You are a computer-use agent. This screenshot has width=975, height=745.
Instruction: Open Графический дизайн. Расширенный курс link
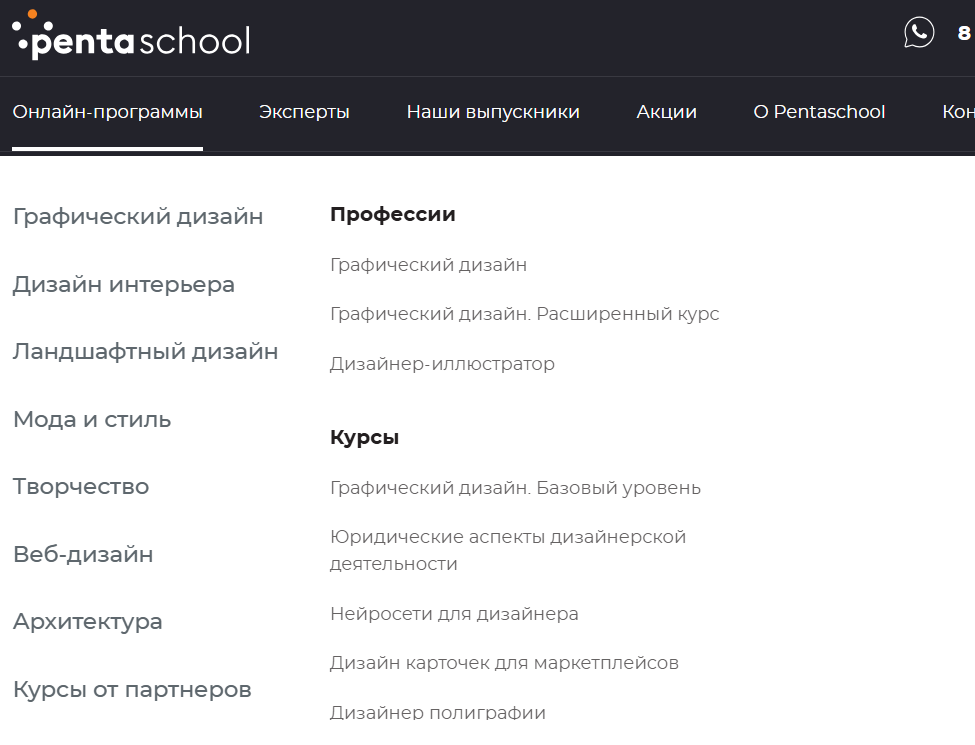pyautogui.click(x=524, y=314)
